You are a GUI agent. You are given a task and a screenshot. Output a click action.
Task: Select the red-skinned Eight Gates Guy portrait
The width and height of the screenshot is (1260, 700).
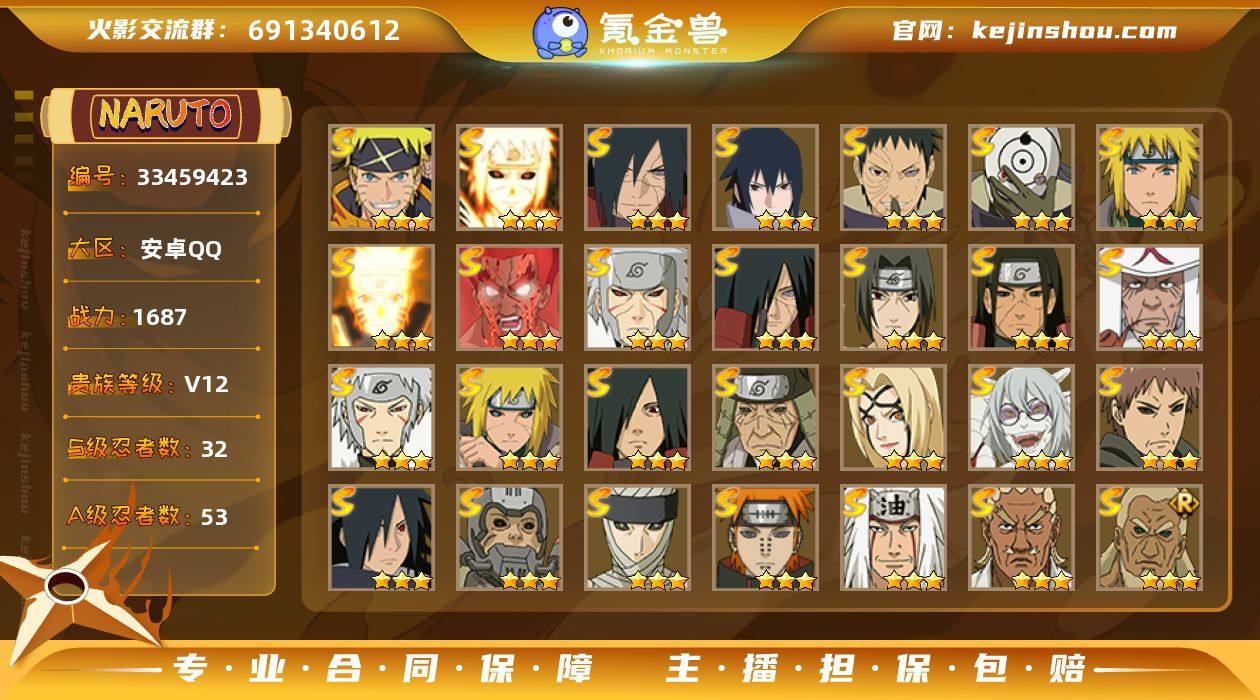tap(509, 297)
